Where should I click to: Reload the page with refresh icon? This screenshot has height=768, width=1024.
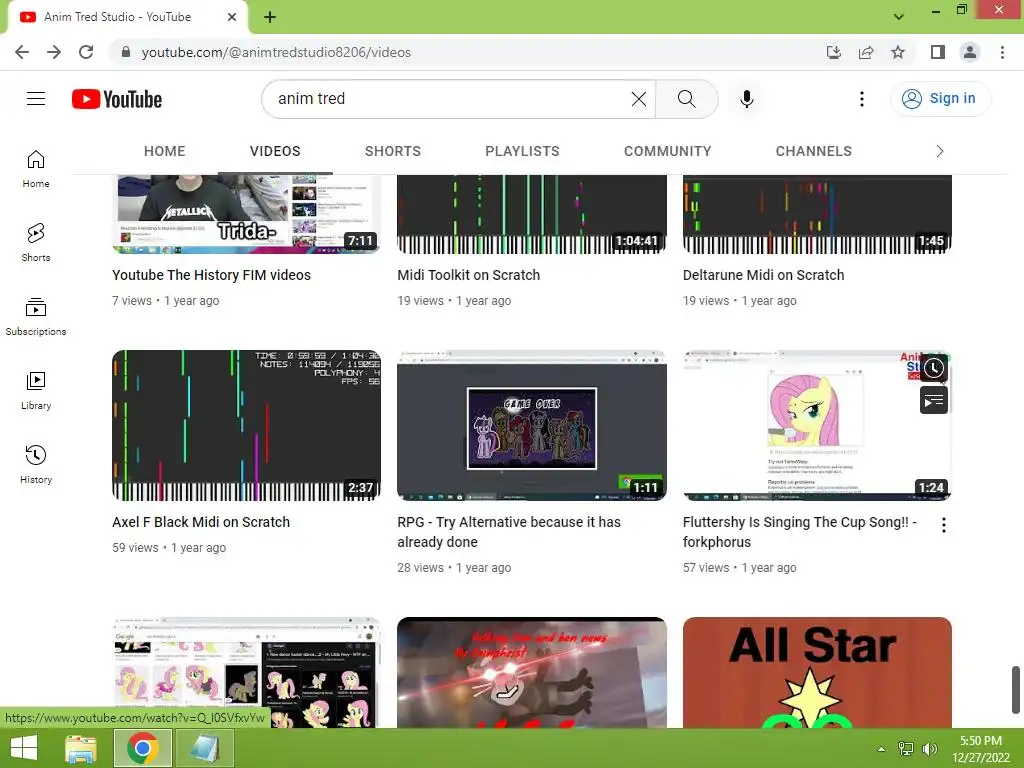[86, 52]
